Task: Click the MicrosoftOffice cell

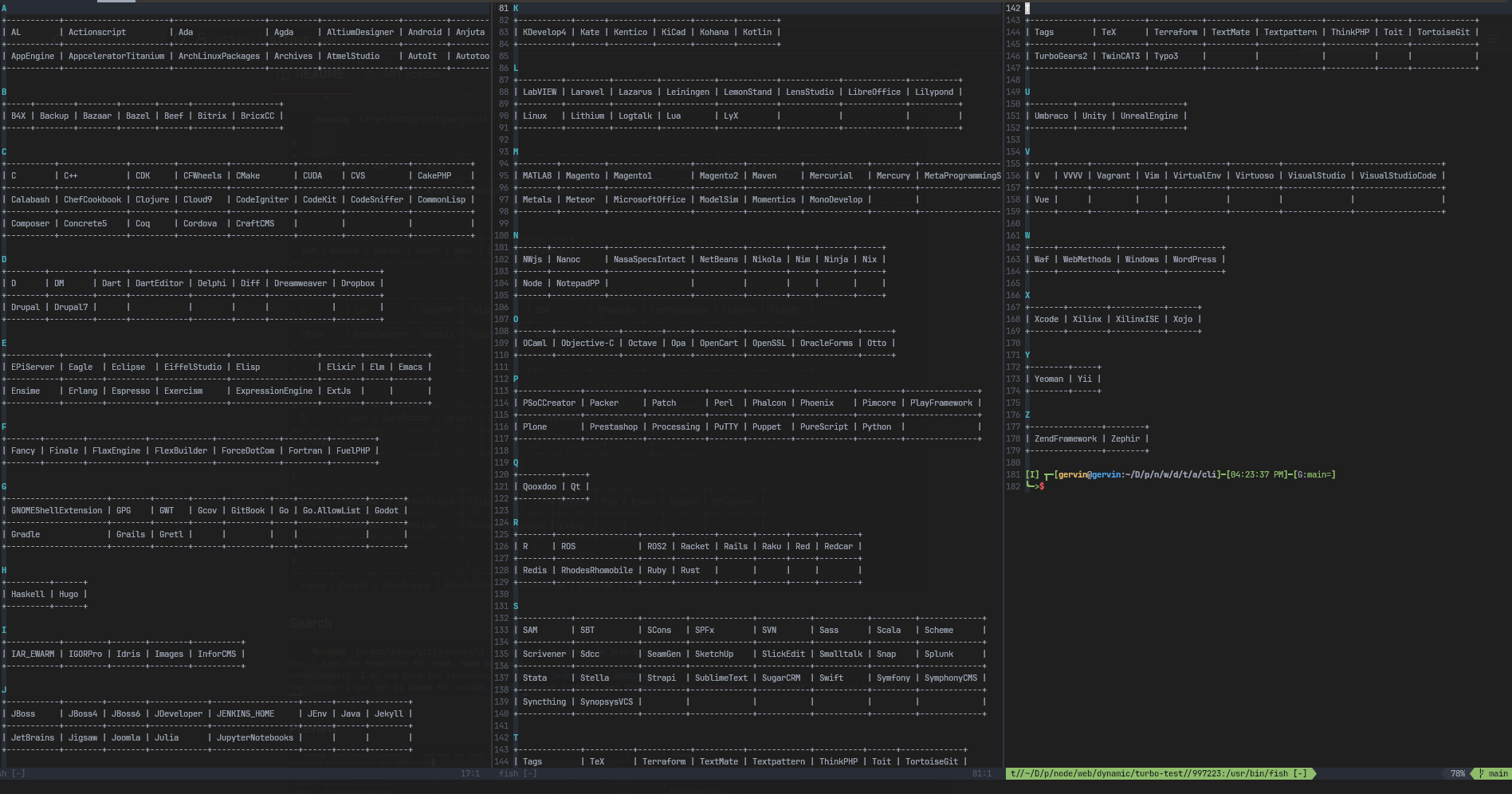Action: (650, 199)
